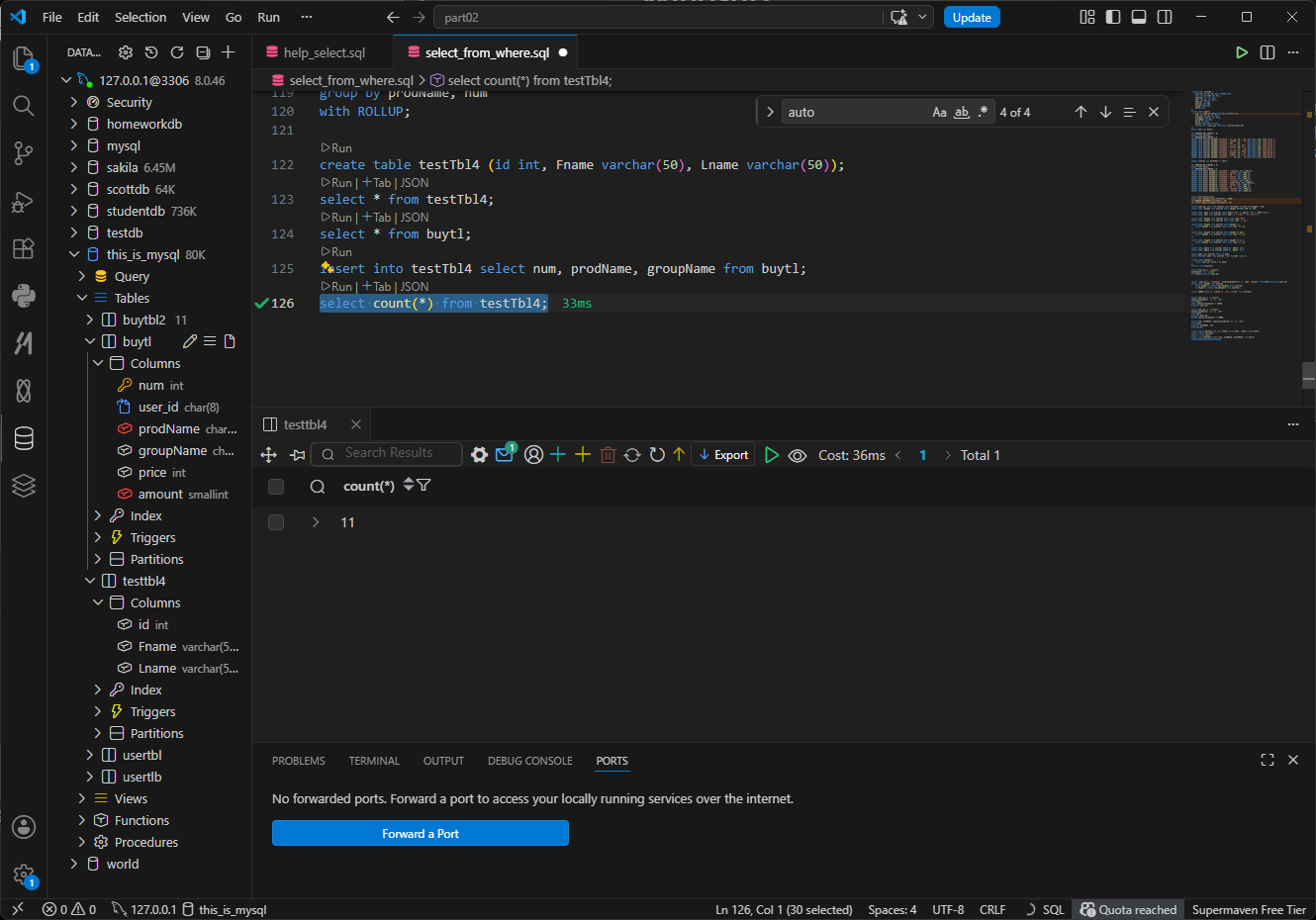Click the Update button

tap(972, 17)
